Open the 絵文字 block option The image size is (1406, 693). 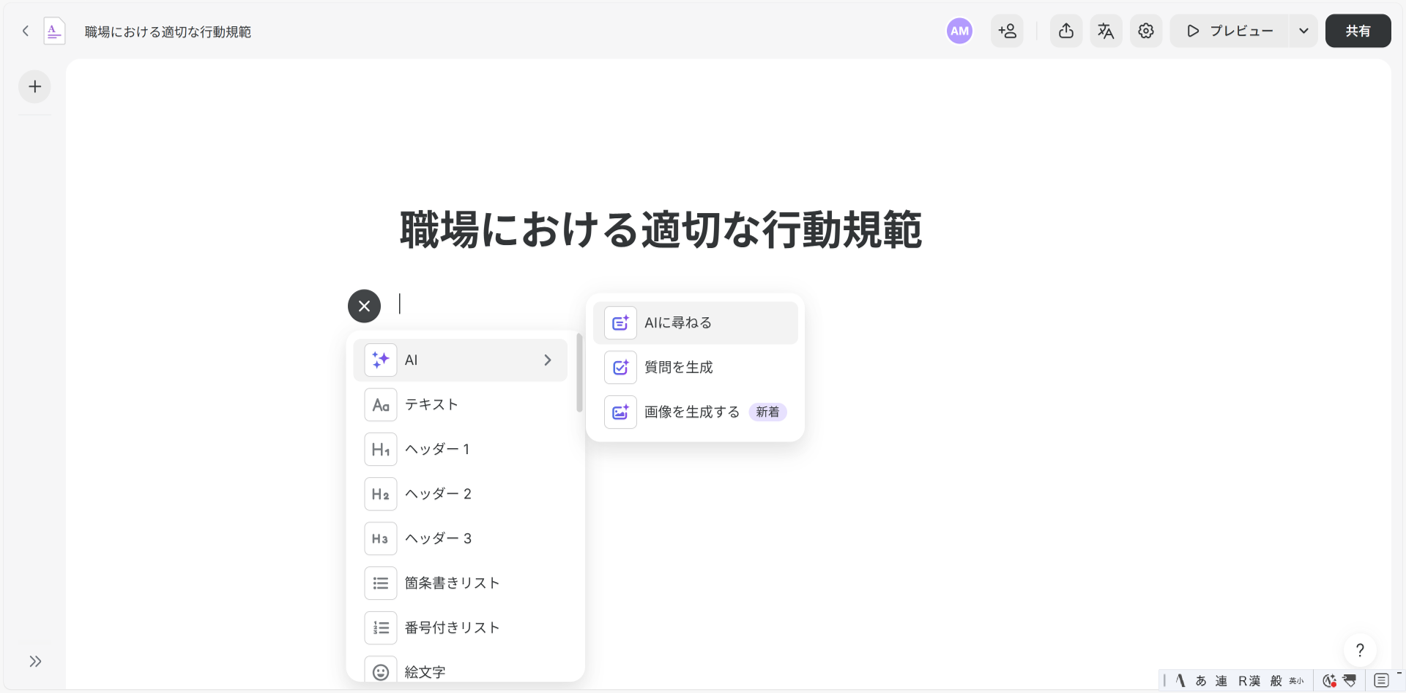click(425, 671)
